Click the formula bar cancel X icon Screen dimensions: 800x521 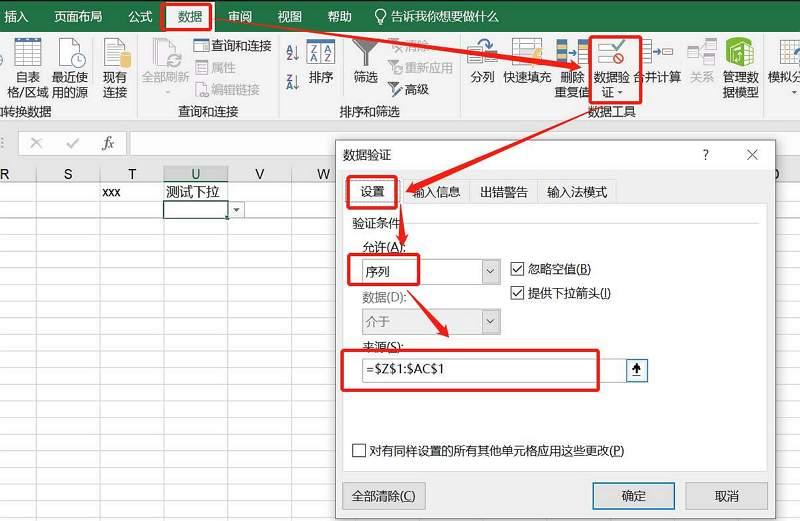36,143
